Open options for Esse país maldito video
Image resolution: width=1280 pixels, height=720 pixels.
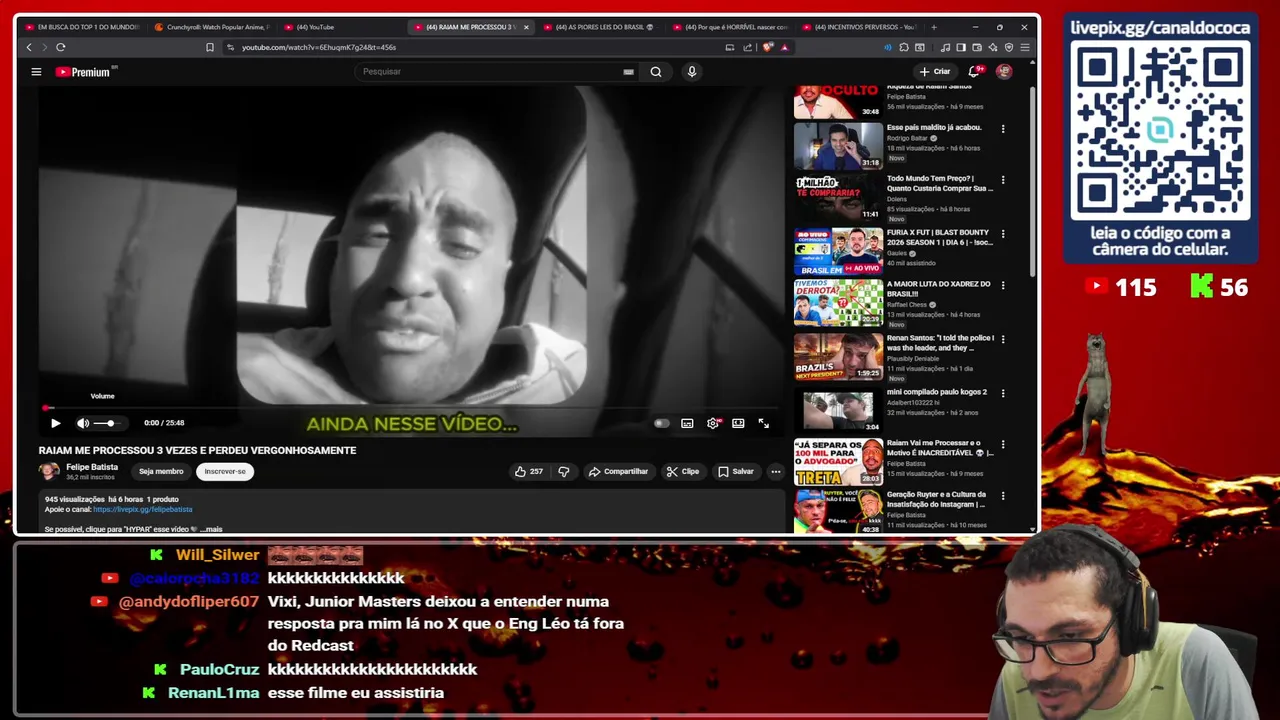tap(1003, 129)
